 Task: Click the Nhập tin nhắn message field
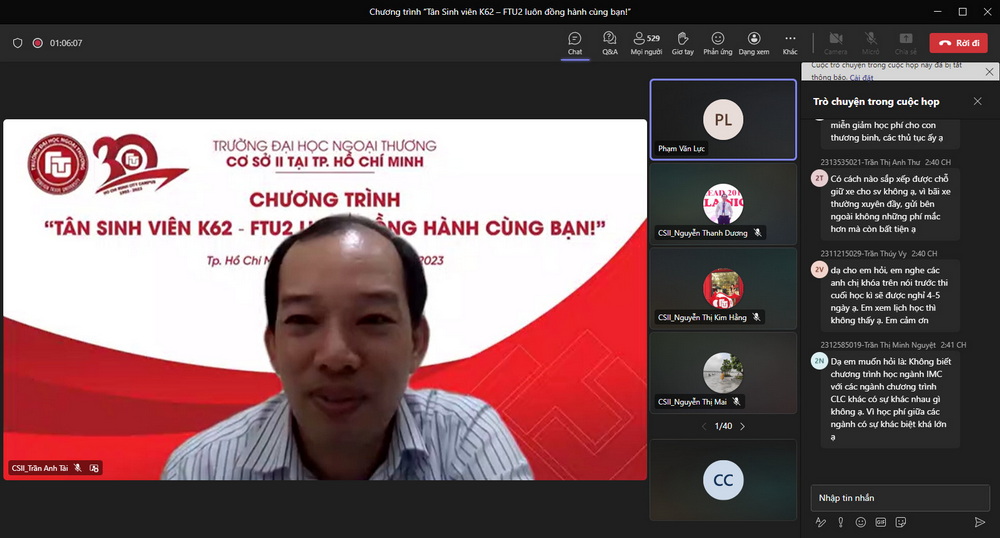tap(900, 498)
